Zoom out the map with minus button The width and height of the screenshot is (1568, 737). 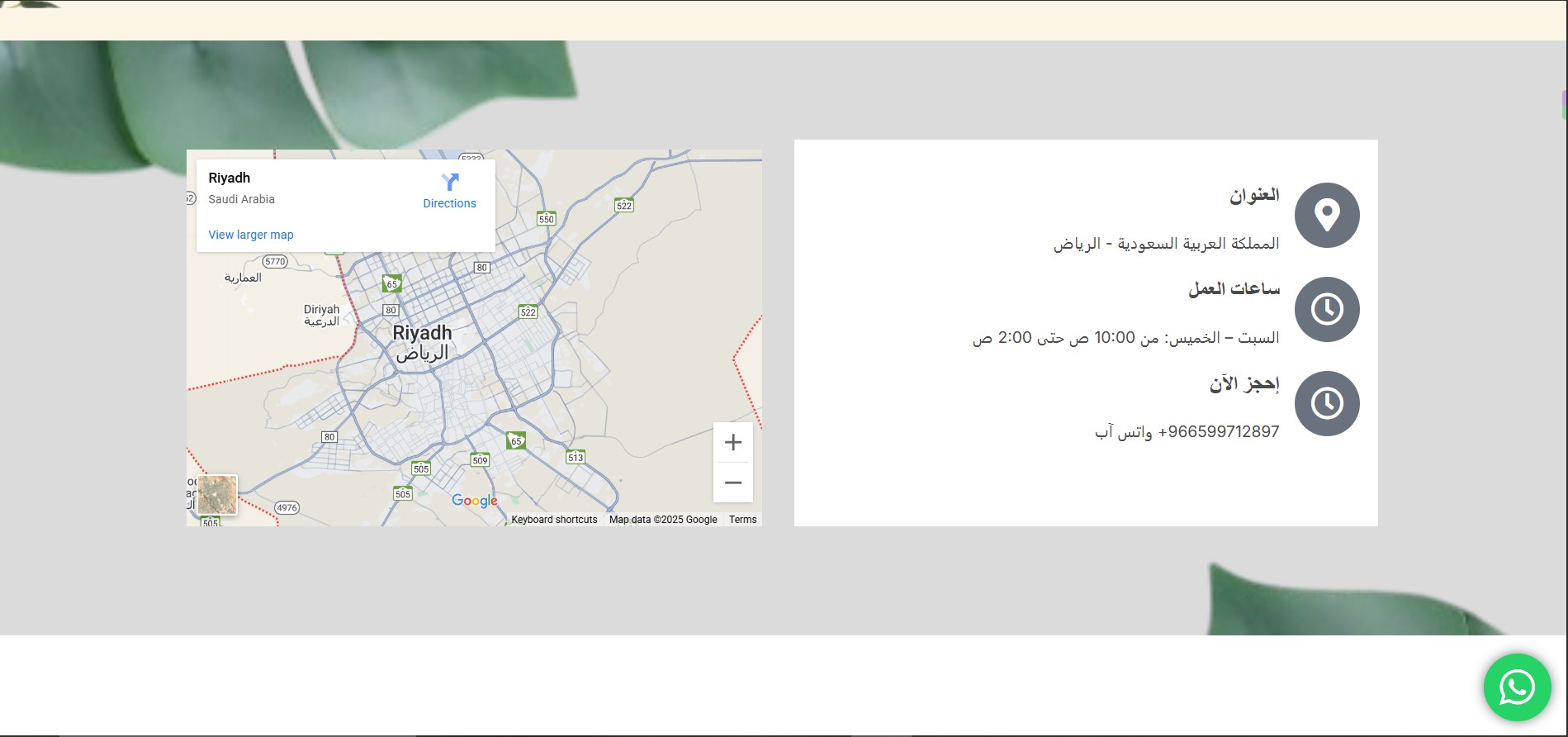click(x=732, y=483)
